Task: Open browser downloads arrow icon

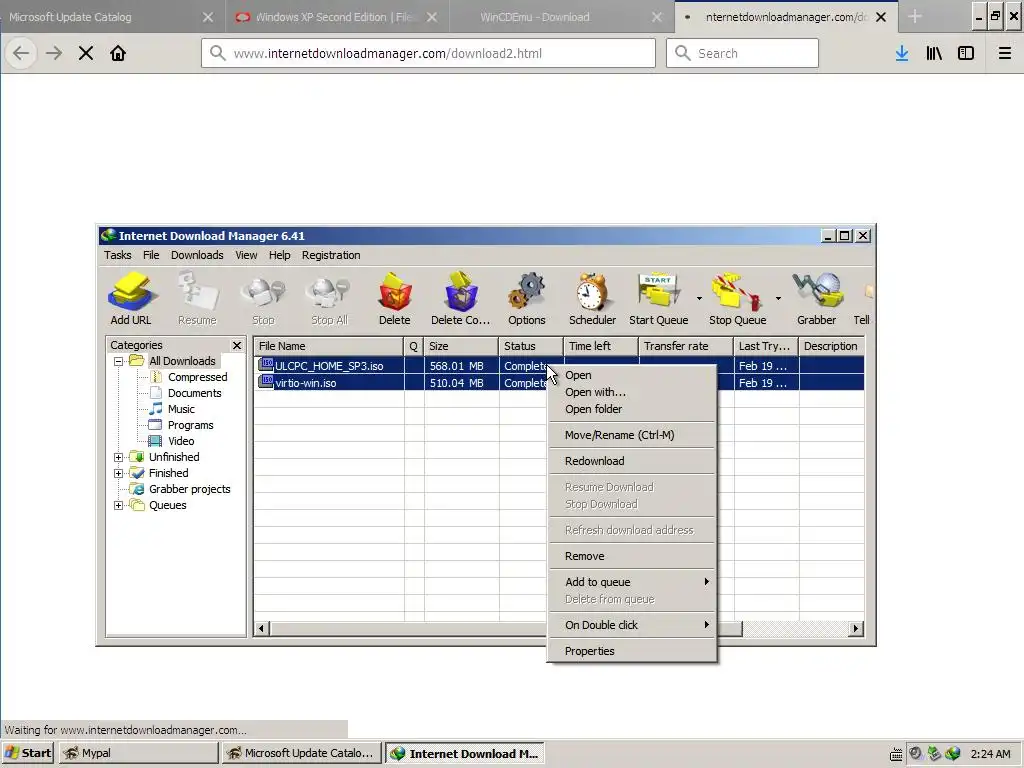Action: tap(902, 53)
